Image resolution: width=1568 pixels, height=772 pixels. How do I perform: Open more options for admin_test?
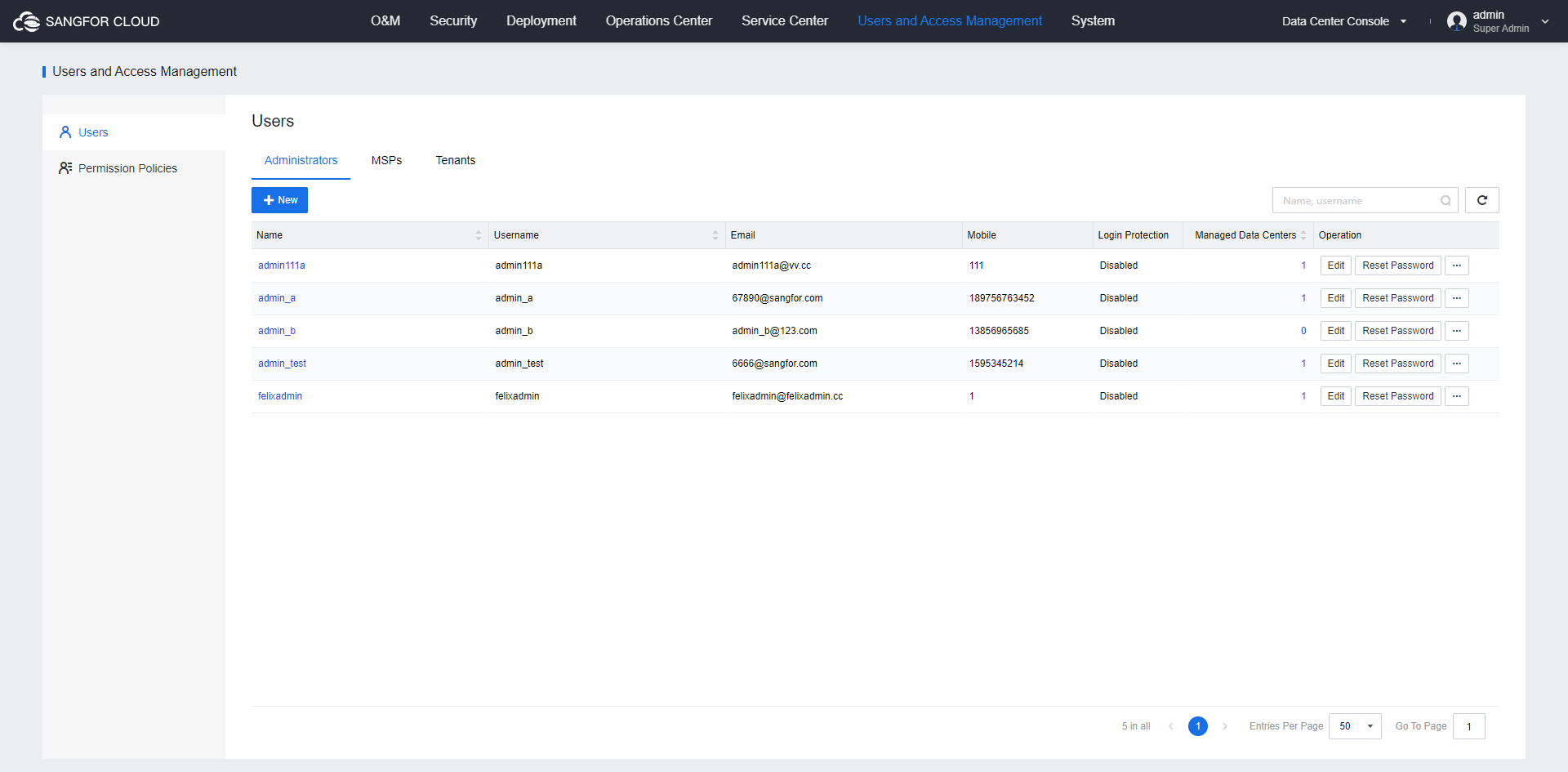(x=1457, y=364)
